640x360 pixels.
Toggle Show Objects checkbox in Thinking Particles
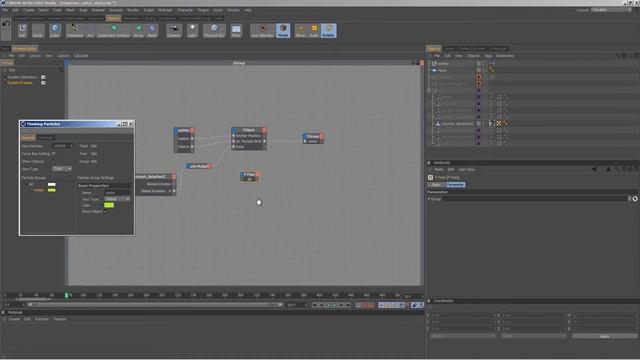coord(53,161)
